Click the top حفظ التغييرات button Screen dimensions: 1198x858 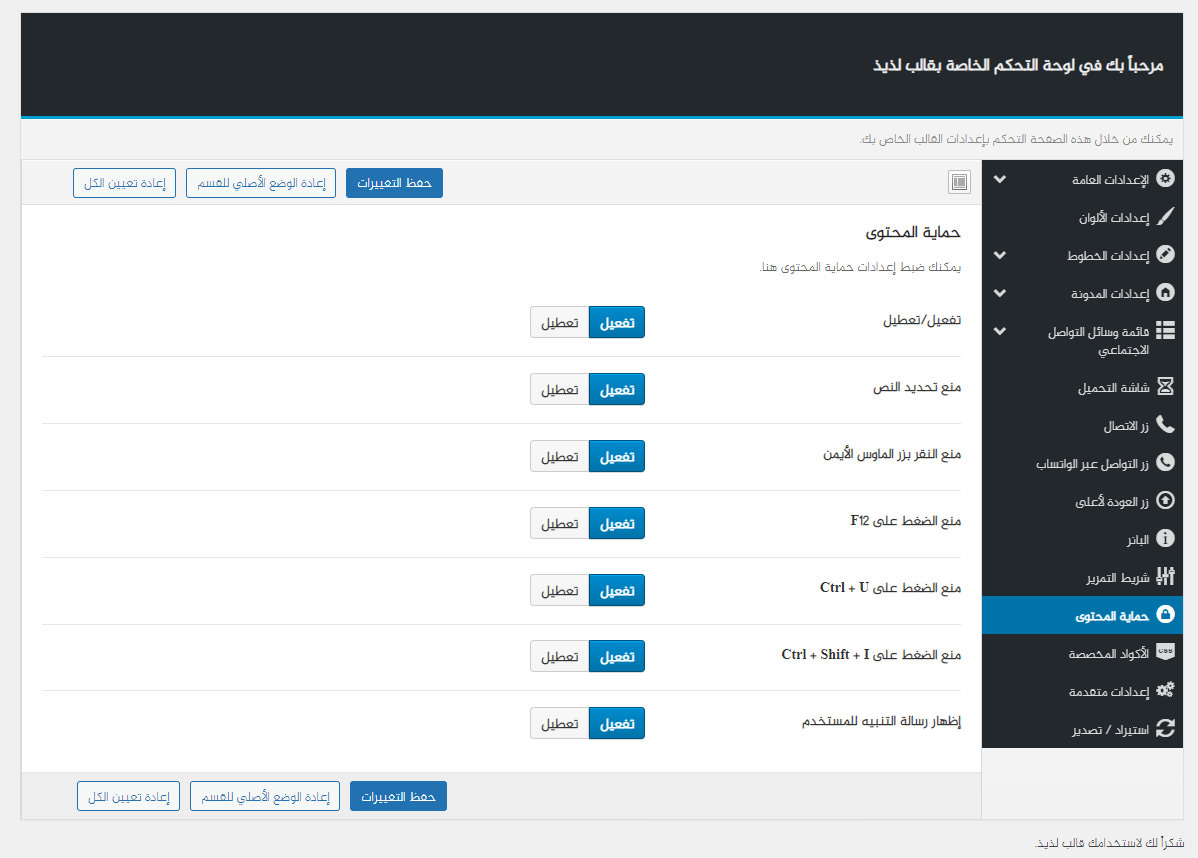pos(394,183)
